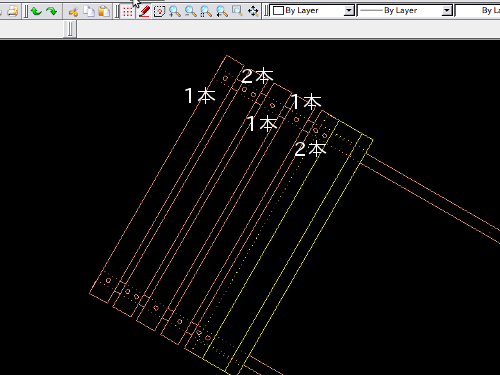Click the second-row toolbar grip handle
Image resolution: width=500 pixels, height=375 pixels.
pos(70,29)
